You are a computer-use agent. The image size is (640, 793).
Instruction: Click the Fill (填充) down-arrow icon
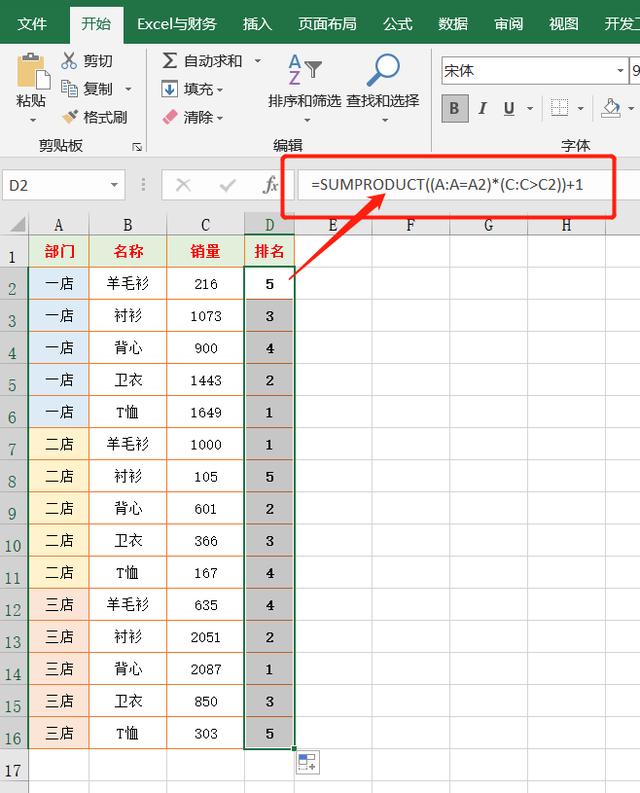click(169, 90)
